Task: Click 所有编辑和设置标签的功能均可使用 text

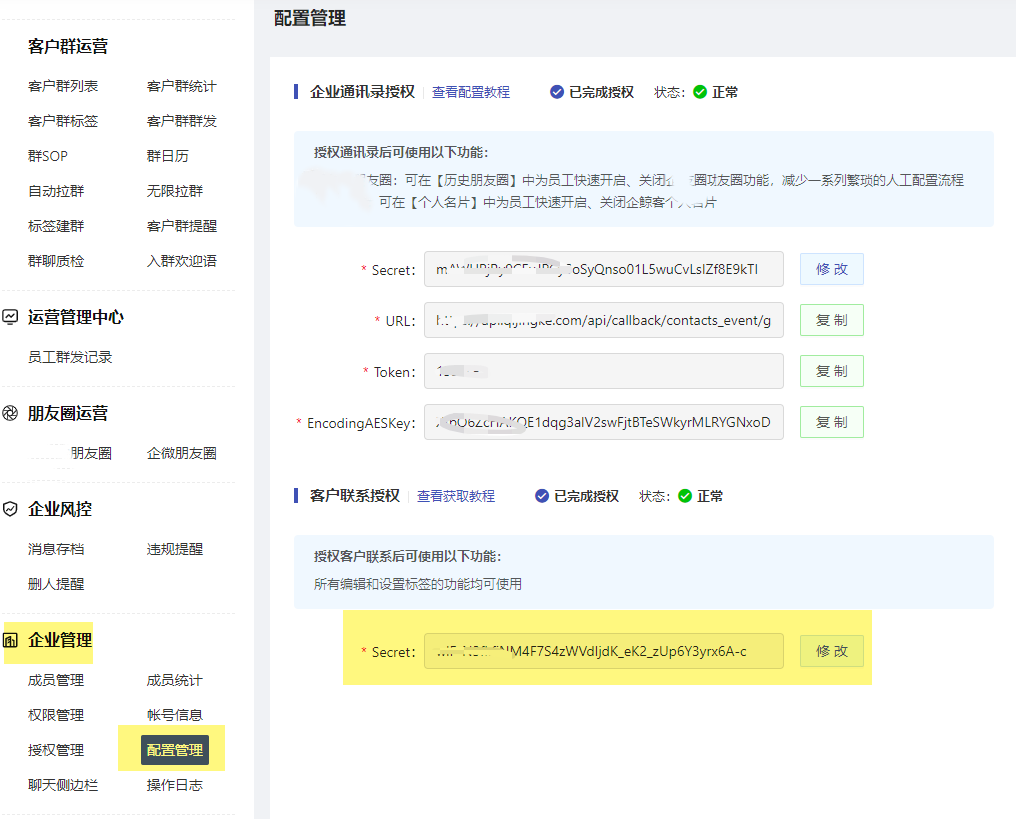Action: [x=418, y=584]
